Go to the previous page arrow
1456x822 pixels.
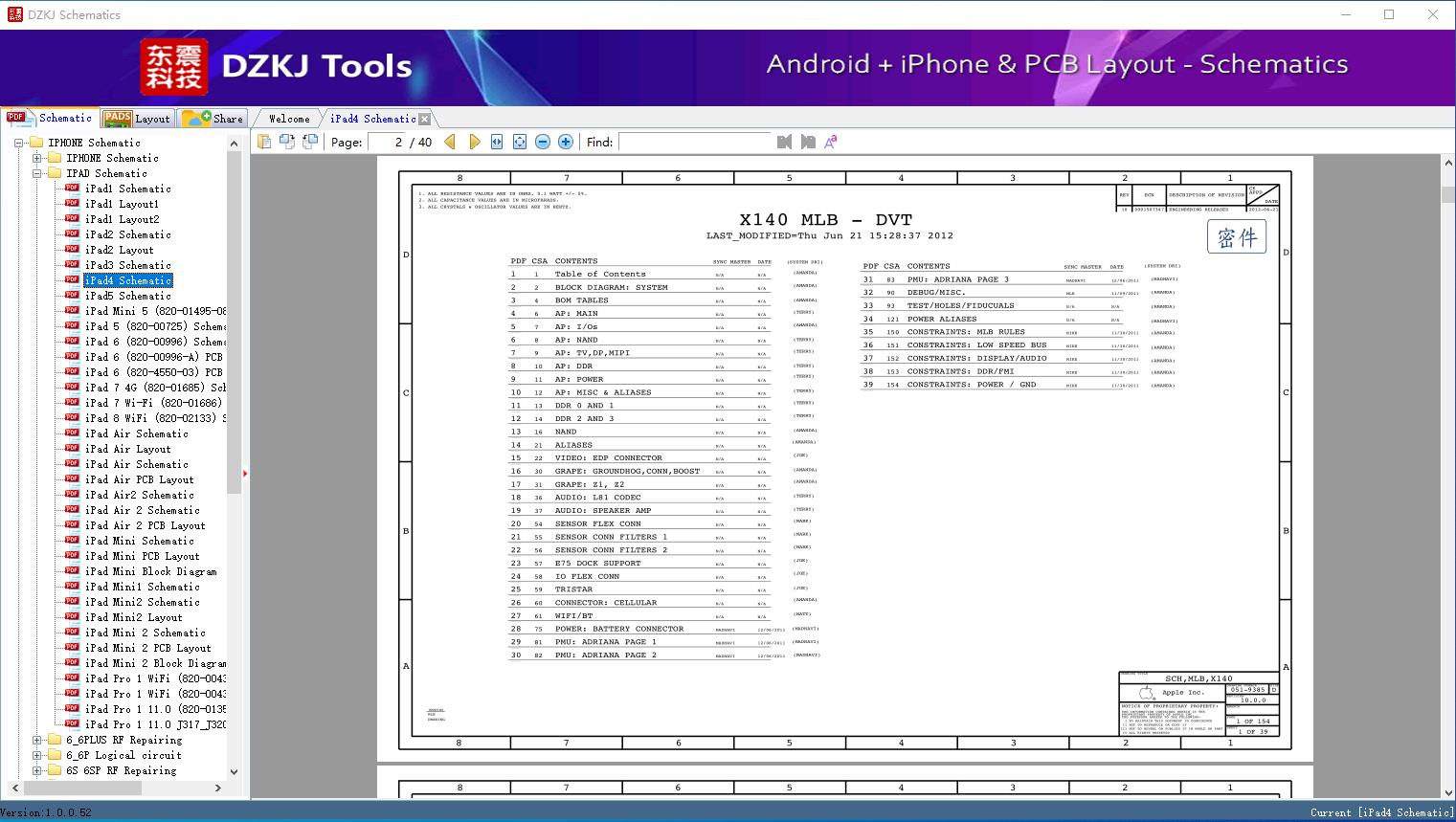pos(451,142)
